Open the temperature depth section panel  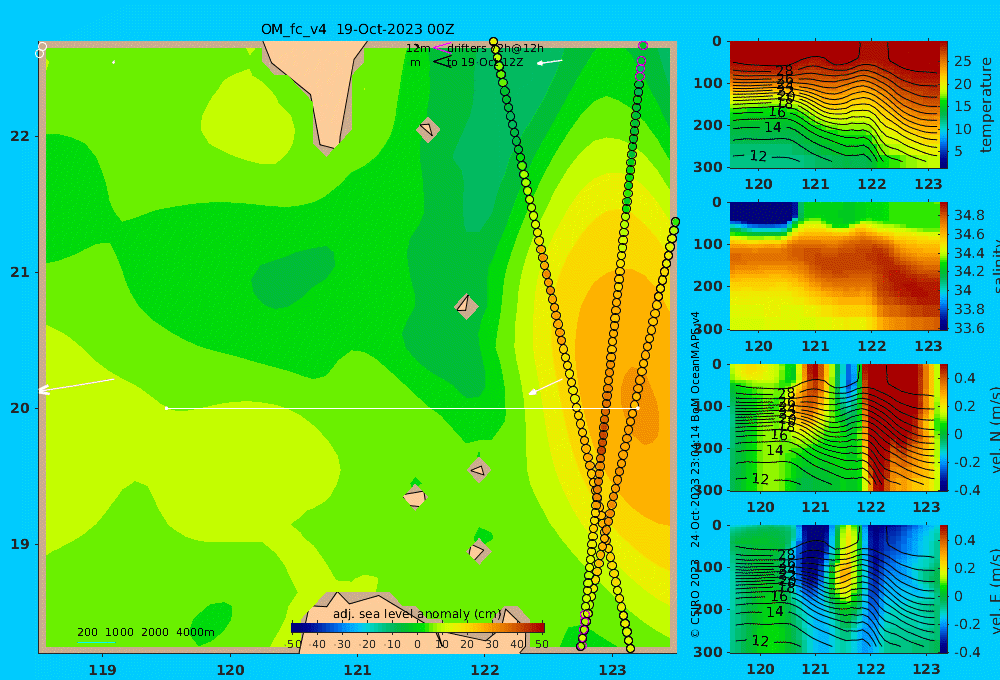point(833,105)
